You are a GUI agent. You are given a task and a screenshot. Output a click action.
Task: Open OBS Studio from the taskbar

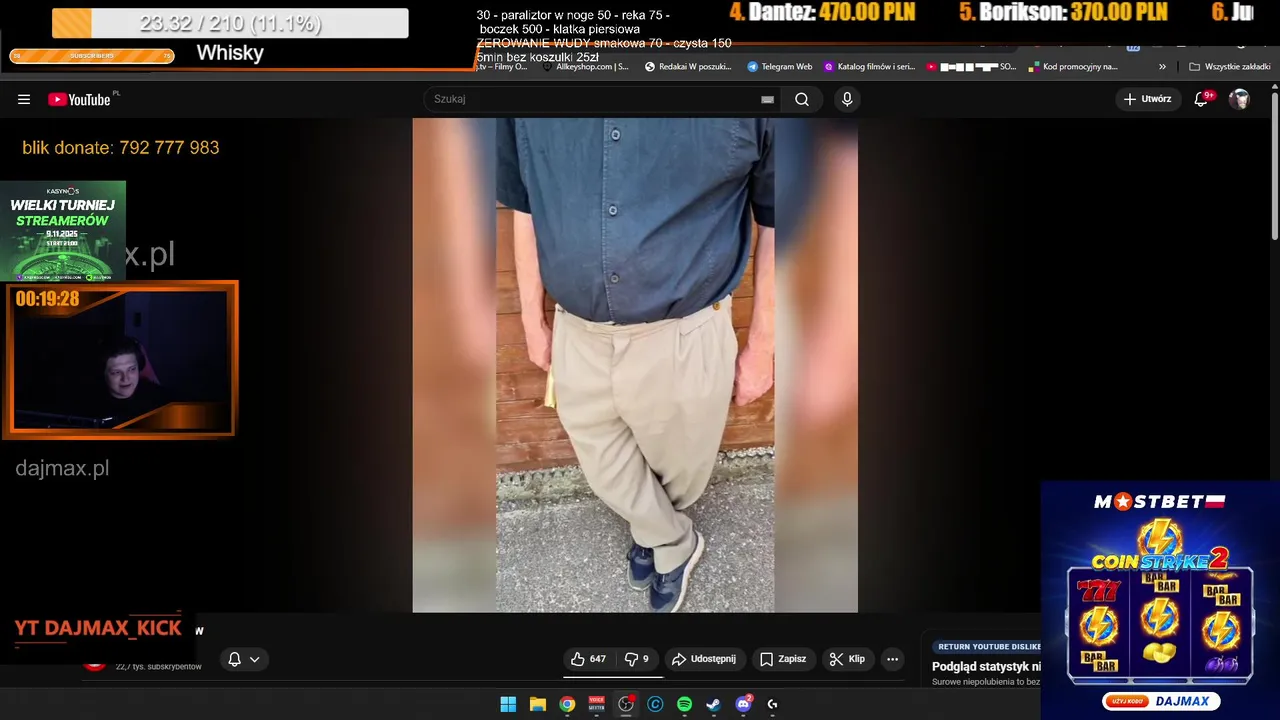coord(626,704)
